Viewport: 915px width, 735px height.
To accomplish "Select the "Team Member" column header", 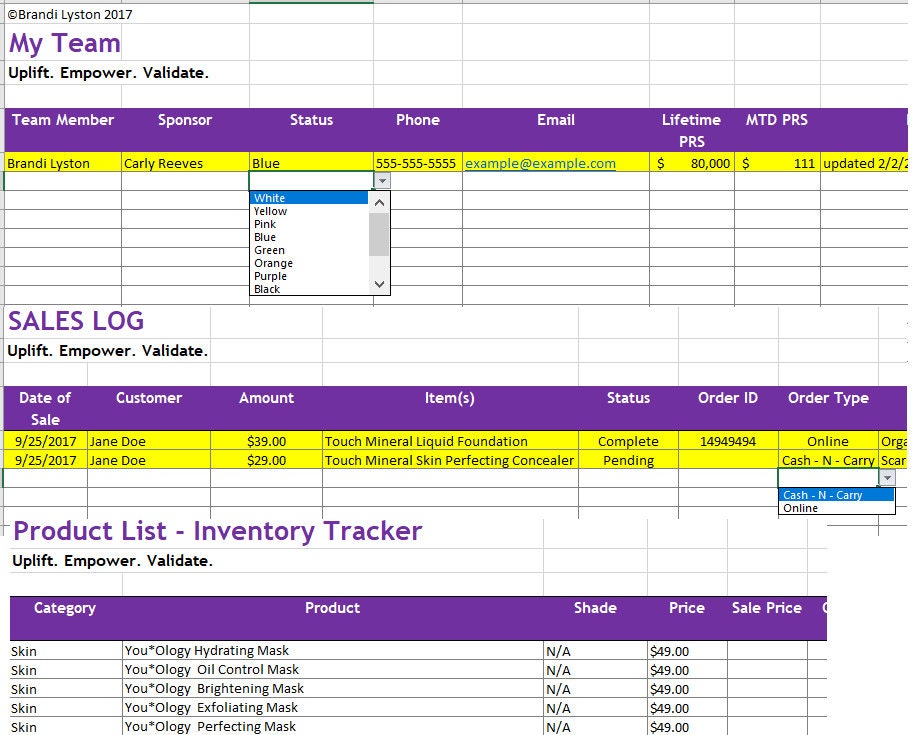I will 62,119.
